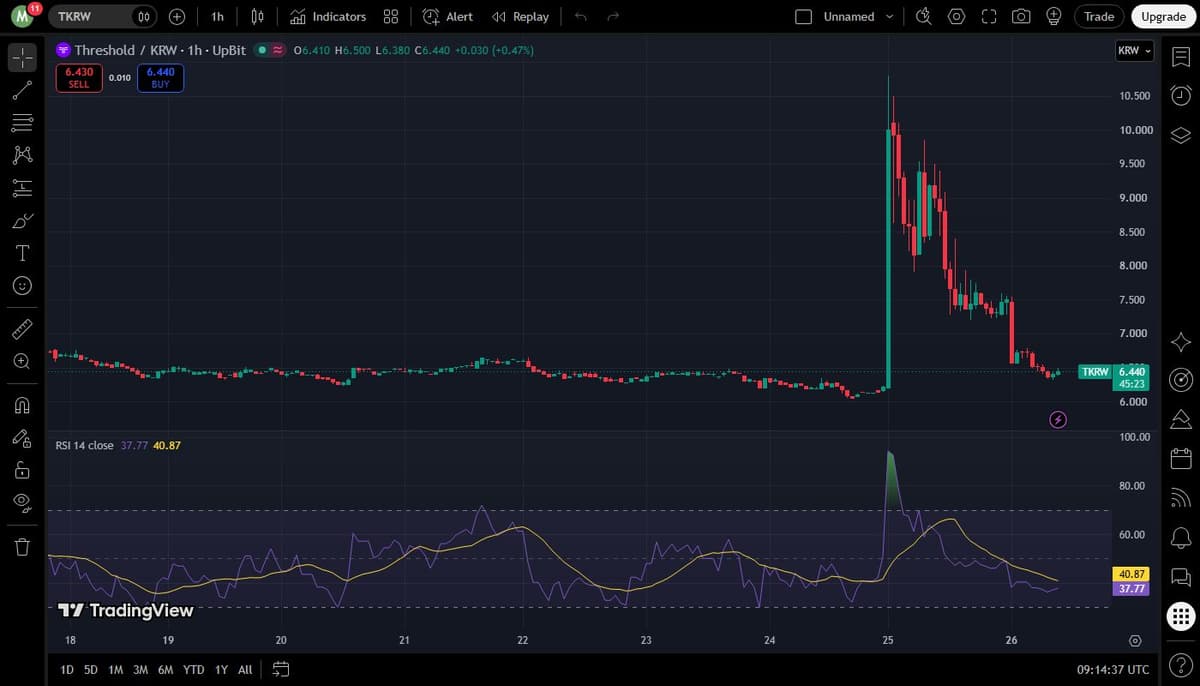Toggle stay in drawing mode
The image size is (1200, 686).
(x=22, y=437)
